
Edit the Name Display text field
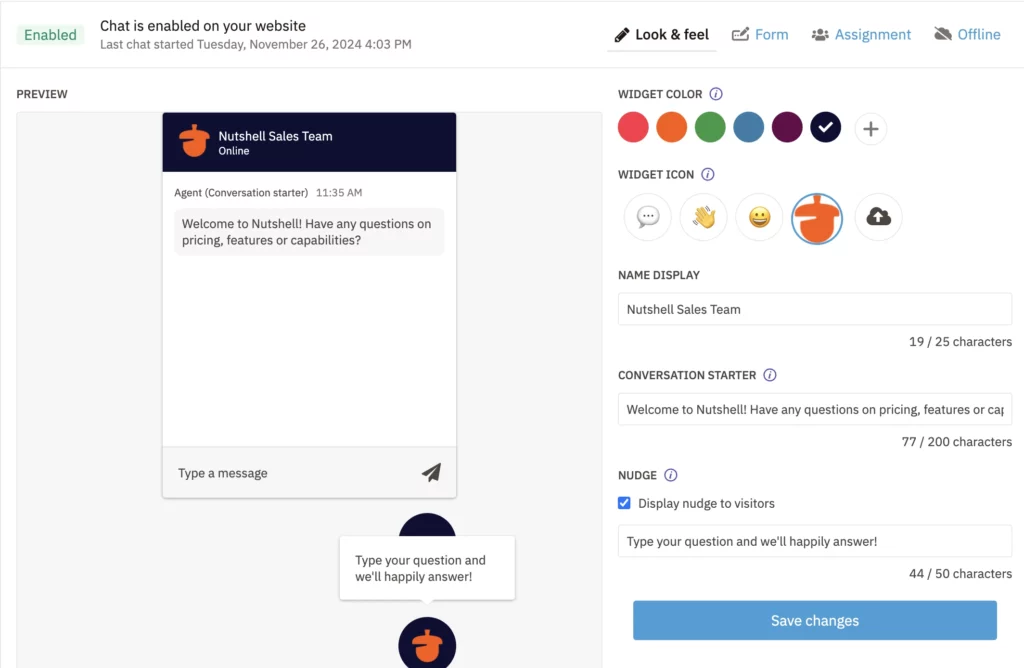coord(815,309)
